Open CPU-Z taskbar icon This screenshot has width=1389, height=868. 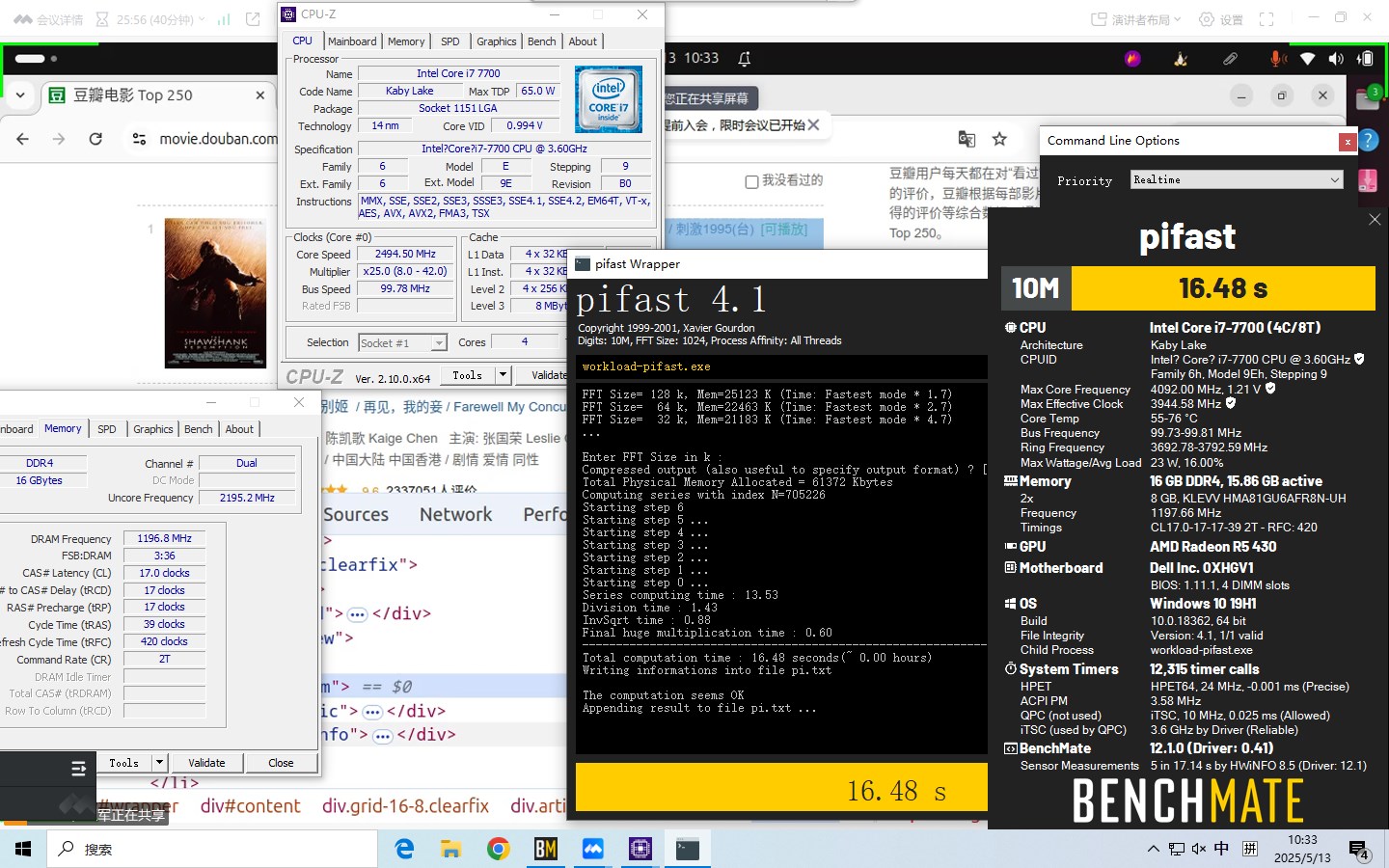[640, 849]
